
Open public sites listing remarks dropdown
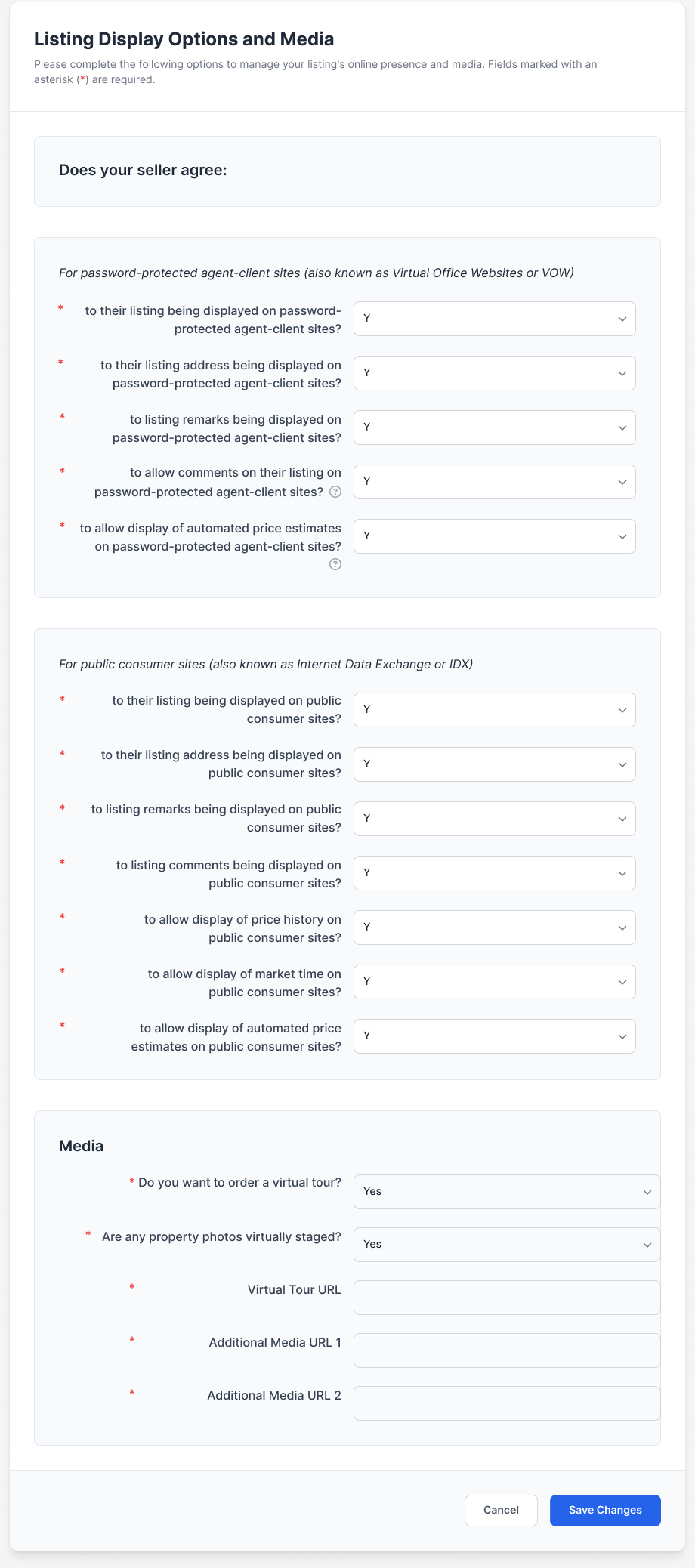tap(494, 819)
